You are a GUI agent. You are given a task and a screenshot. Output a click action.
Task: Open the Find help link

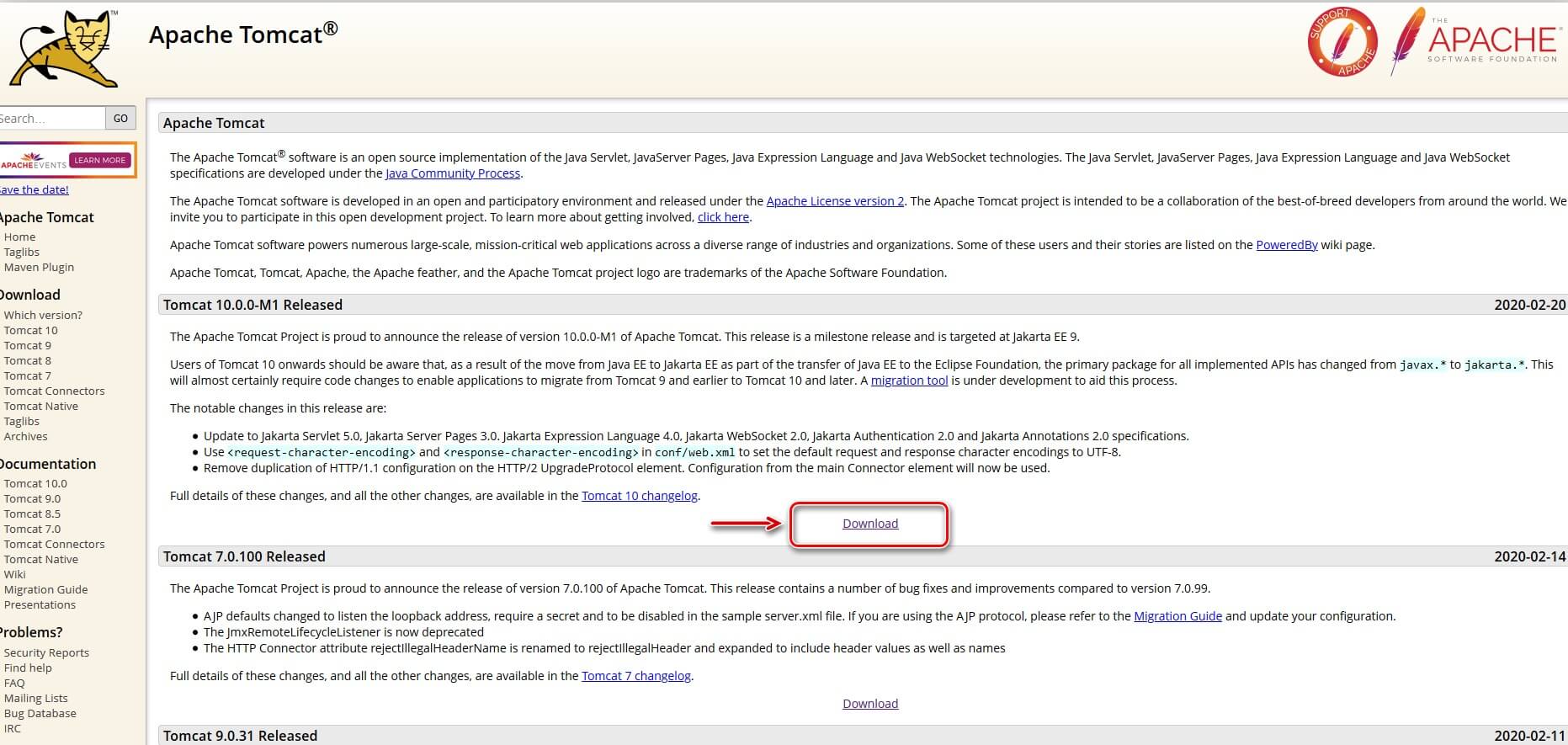tap(28, 668)
